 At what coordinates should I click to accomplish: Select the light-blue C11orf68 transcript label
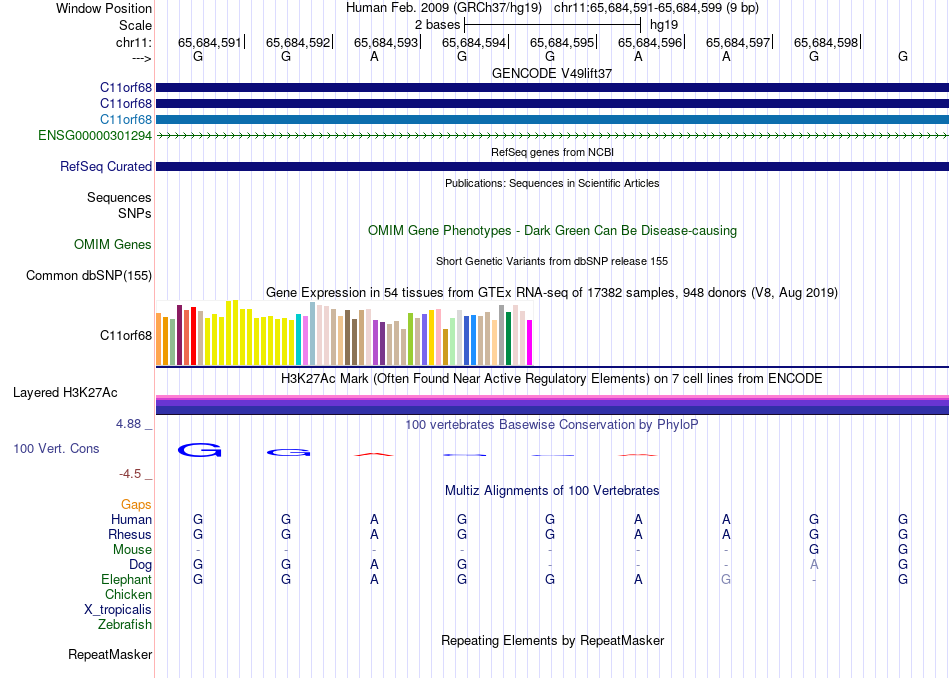point(125,119)
